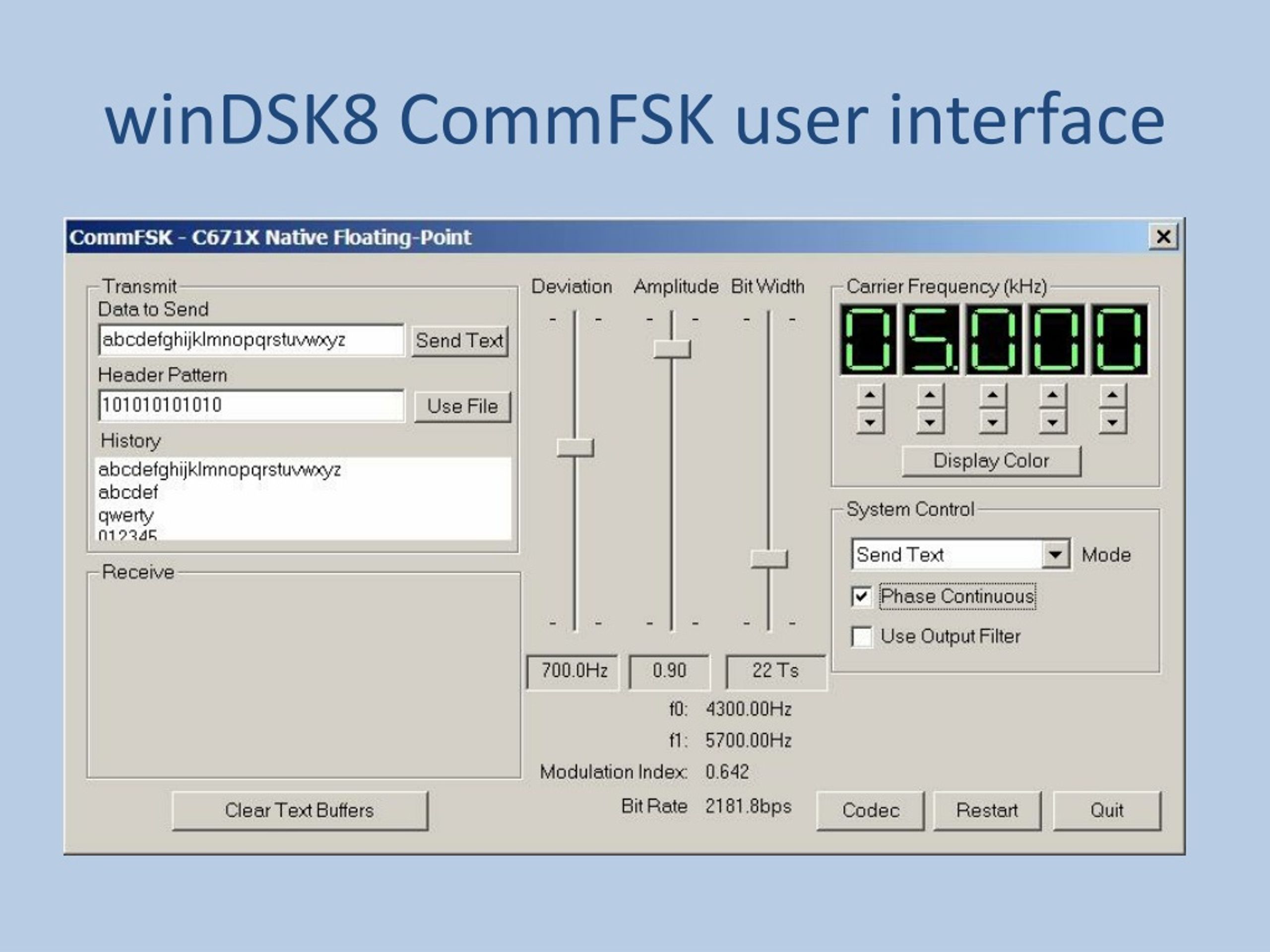Decrease fourth carrier frequency digit with down arrow
The image size is (1270, 952).
[x=1052, y=422]
